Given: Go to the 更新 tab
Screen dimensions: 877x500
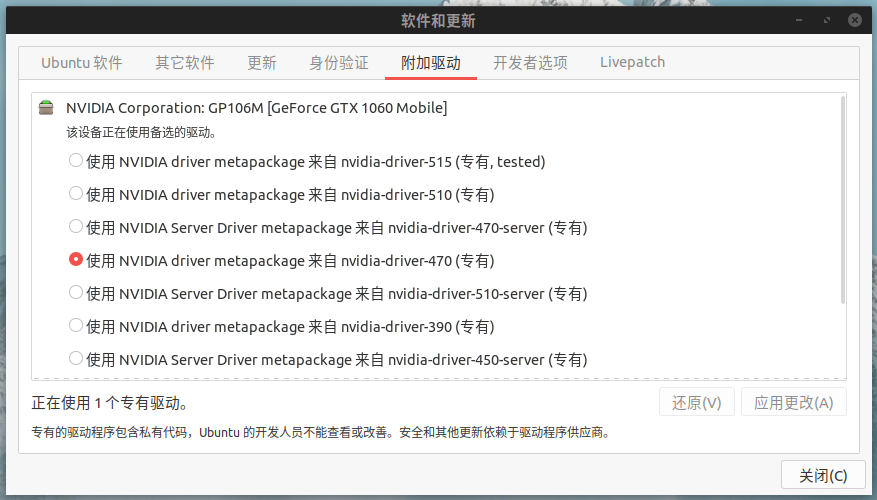Looking at the screenshot, I should (262, 63).
